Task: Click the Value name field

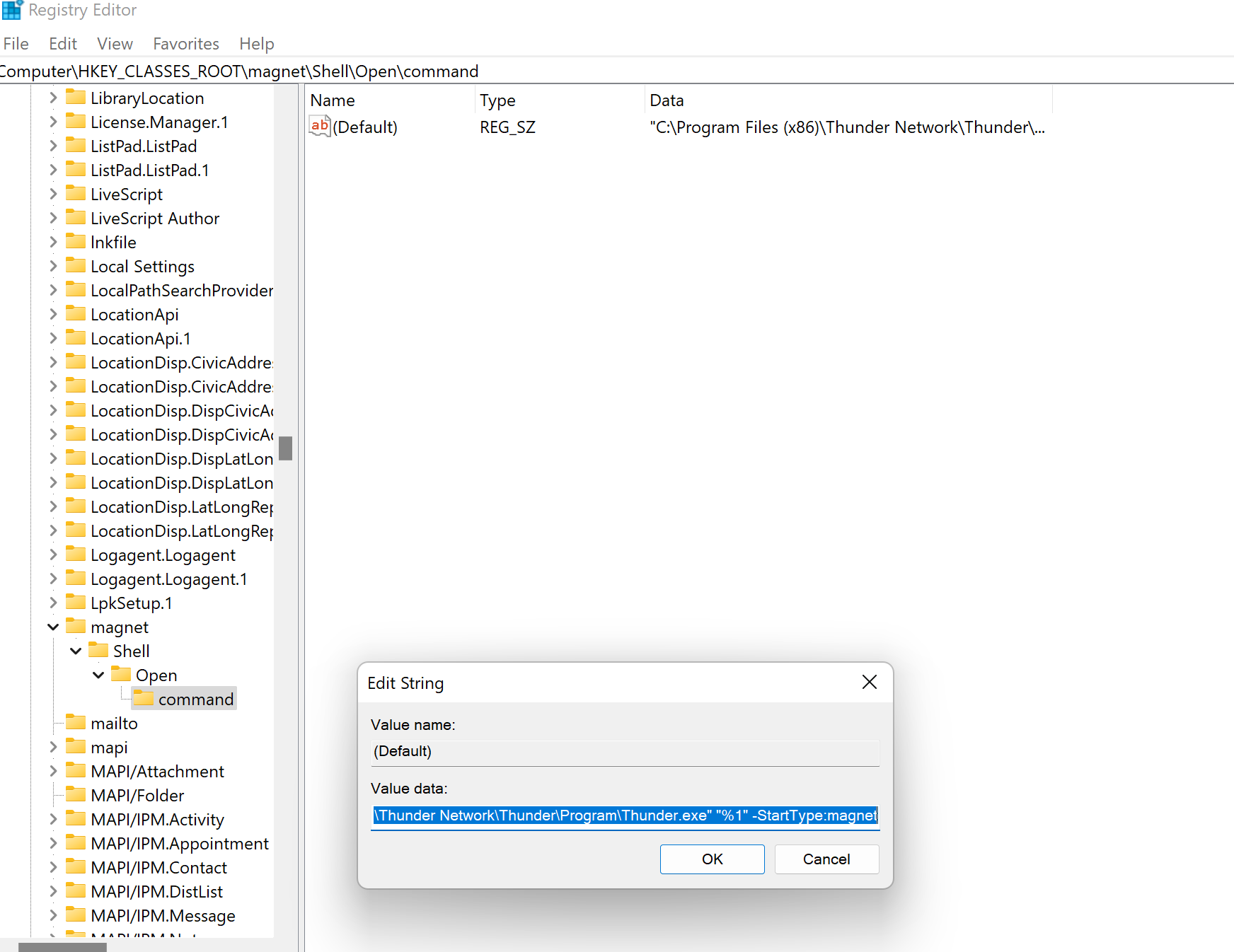Action: (625, 752)
